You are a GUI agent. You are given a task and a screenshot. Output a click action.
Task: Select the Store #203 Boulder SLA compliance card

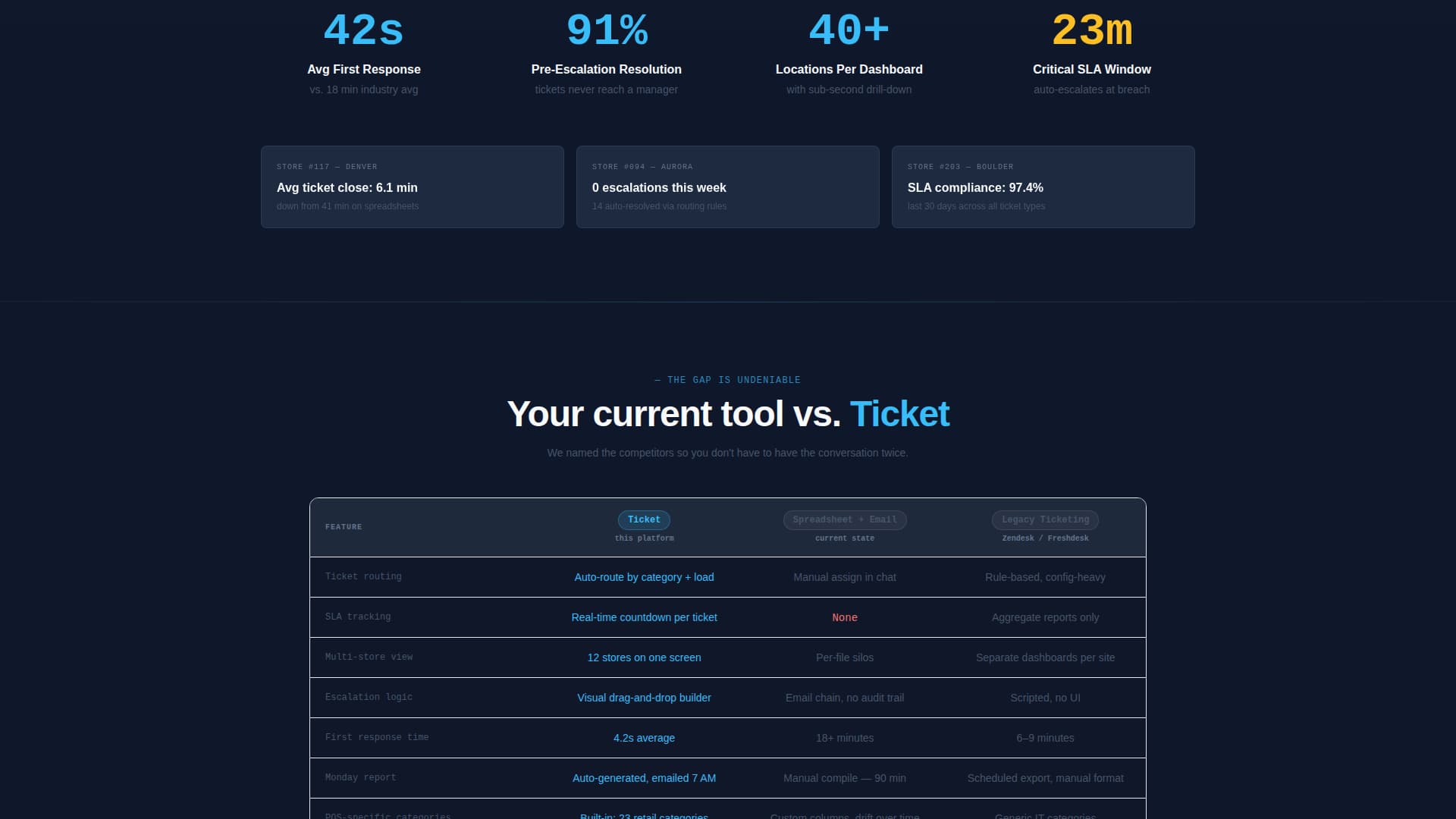[1043, 187]
